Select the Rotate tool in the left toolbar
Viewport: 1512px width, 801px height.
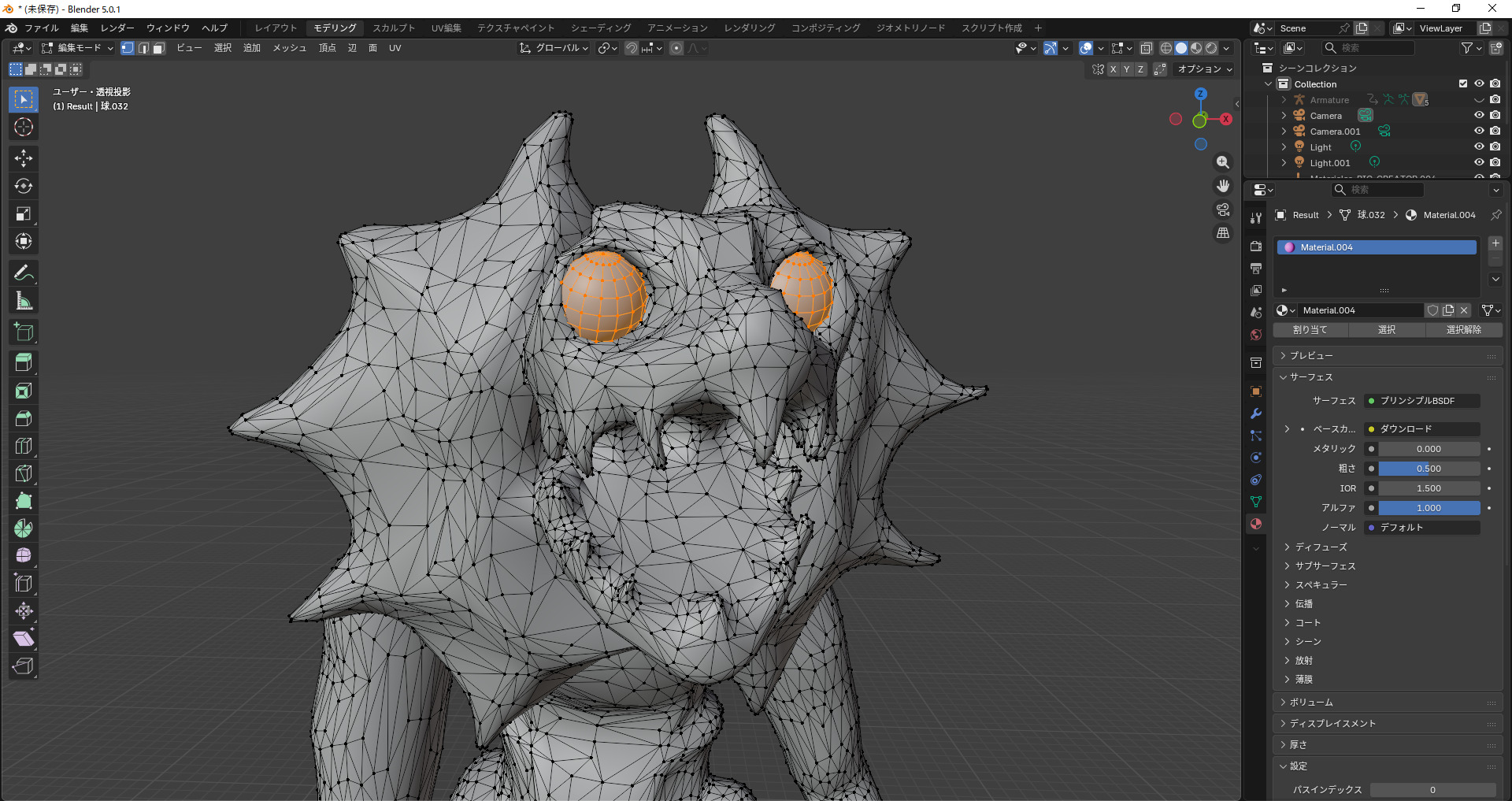pos(24,187)
